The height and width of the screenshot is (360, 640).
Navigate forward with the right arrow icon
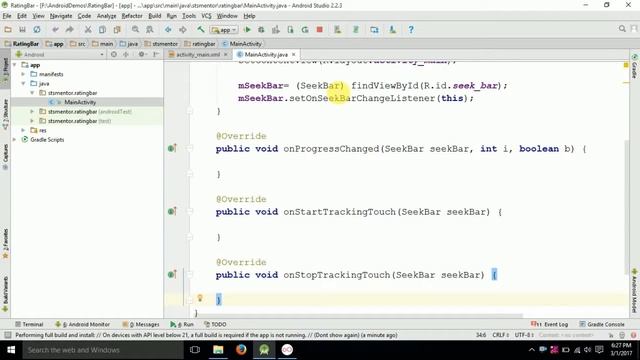coord(183,29)
